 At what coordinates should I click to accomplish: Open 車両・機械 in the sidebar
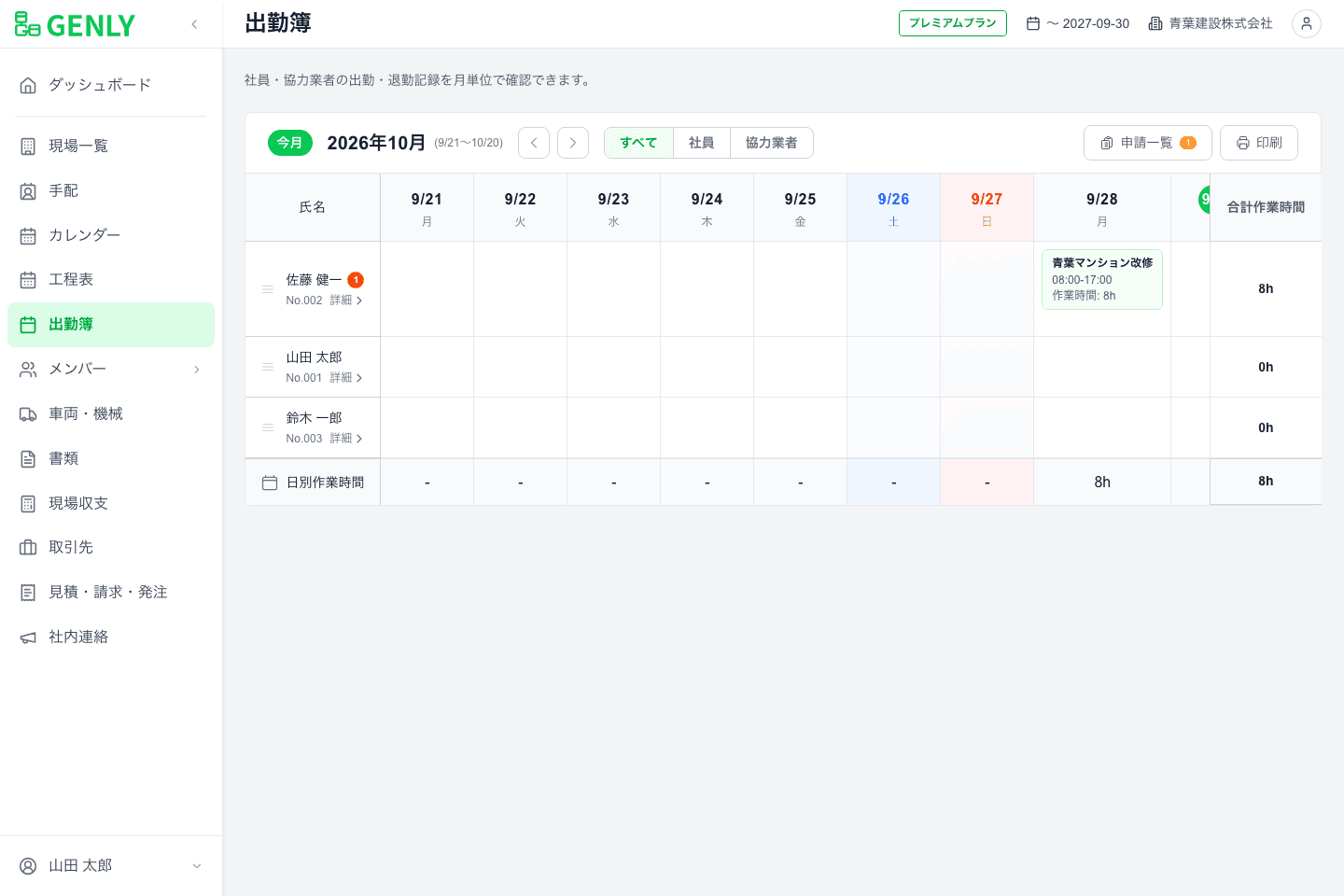[111, 413]
